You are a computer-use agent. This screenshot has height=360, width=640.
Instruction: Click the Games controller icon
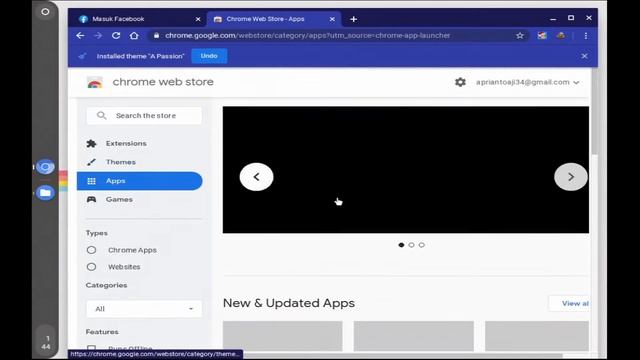91,199
